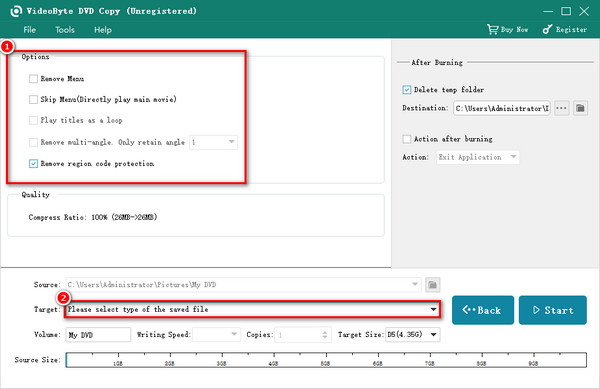Image resolution: width=600 pixels, height=389 pixels.
Task: Check Skip Menu directly play main movie
Action: coord(33,99)
